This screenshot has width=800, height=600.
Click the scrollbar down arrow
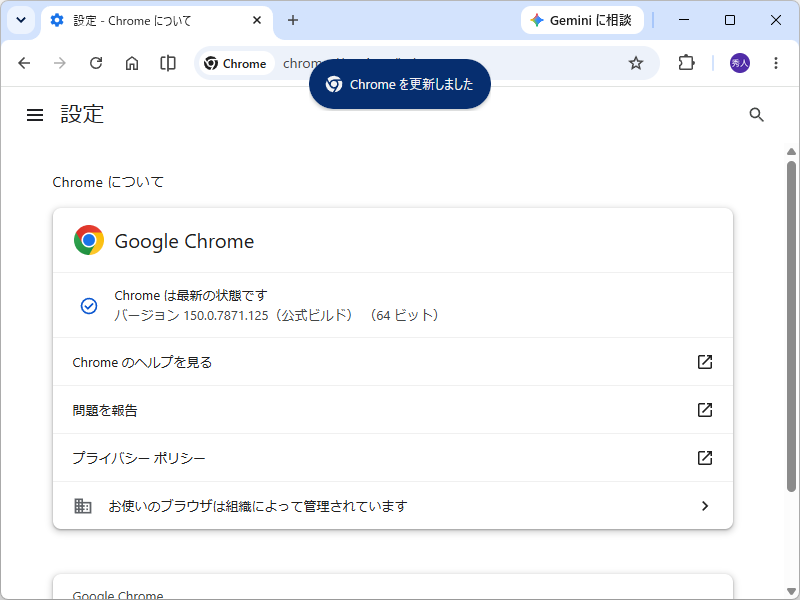pyautogui.click(x=791, y=592)
